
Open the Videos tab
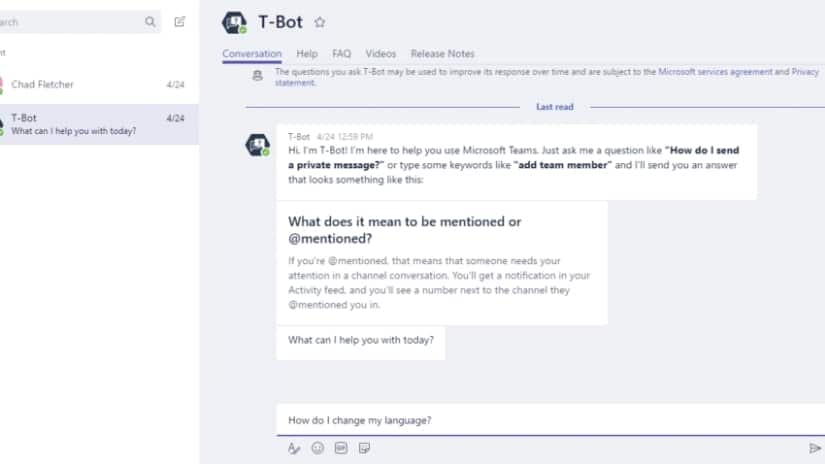click(x=380, y=54)
